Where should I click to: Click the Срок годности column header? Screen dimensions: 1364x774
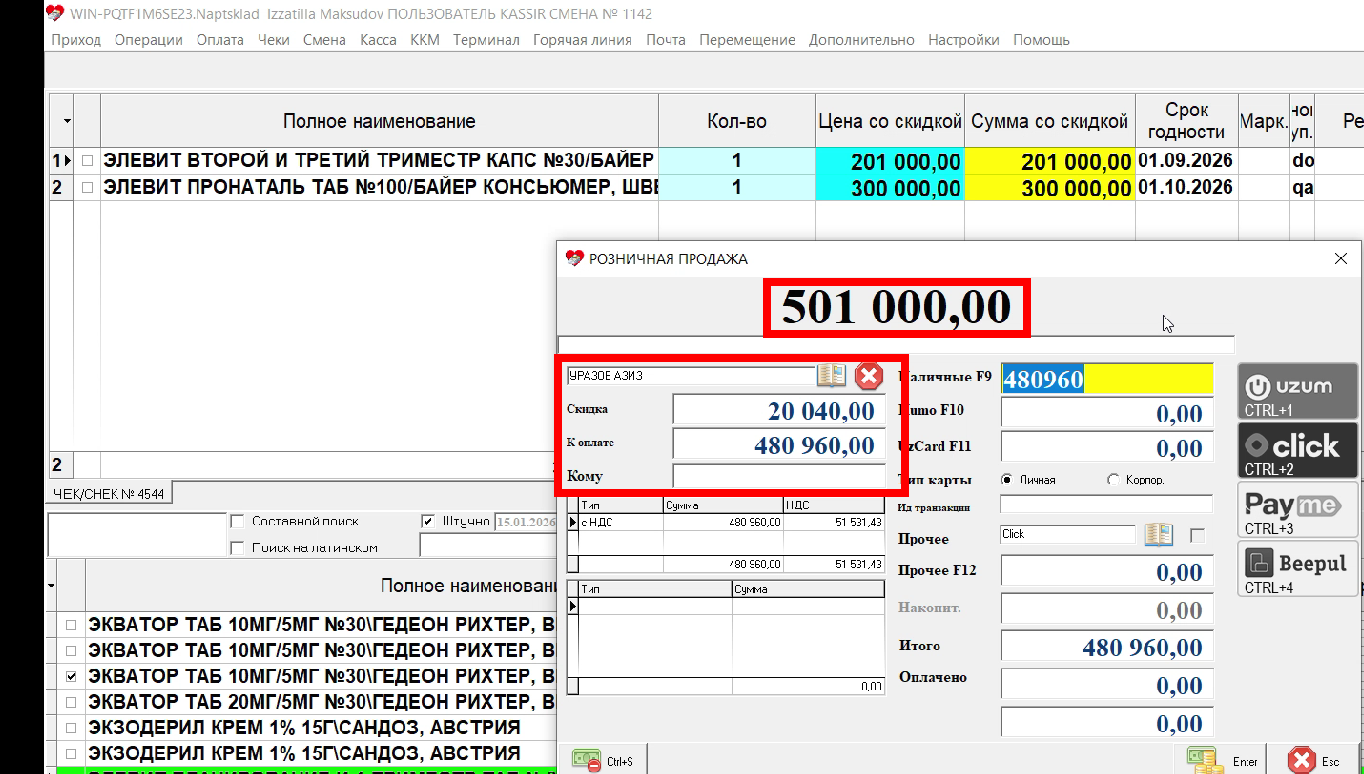1187,121
